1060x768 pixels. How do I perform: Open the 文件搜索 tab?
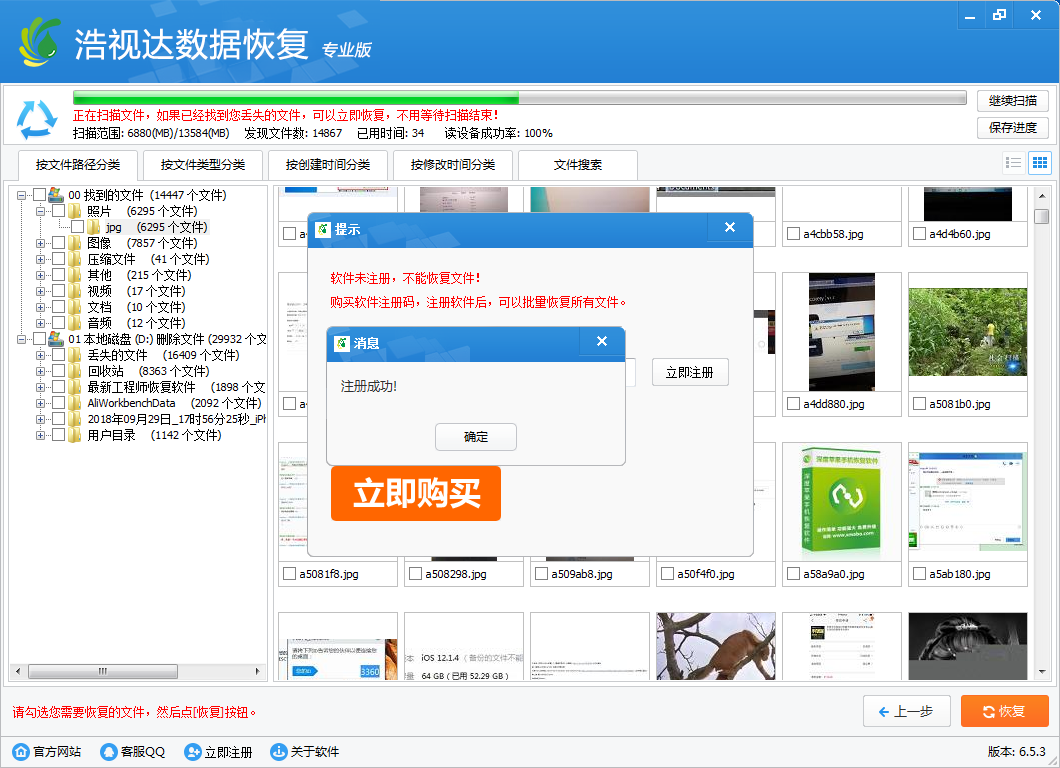(x=577, y=165)
